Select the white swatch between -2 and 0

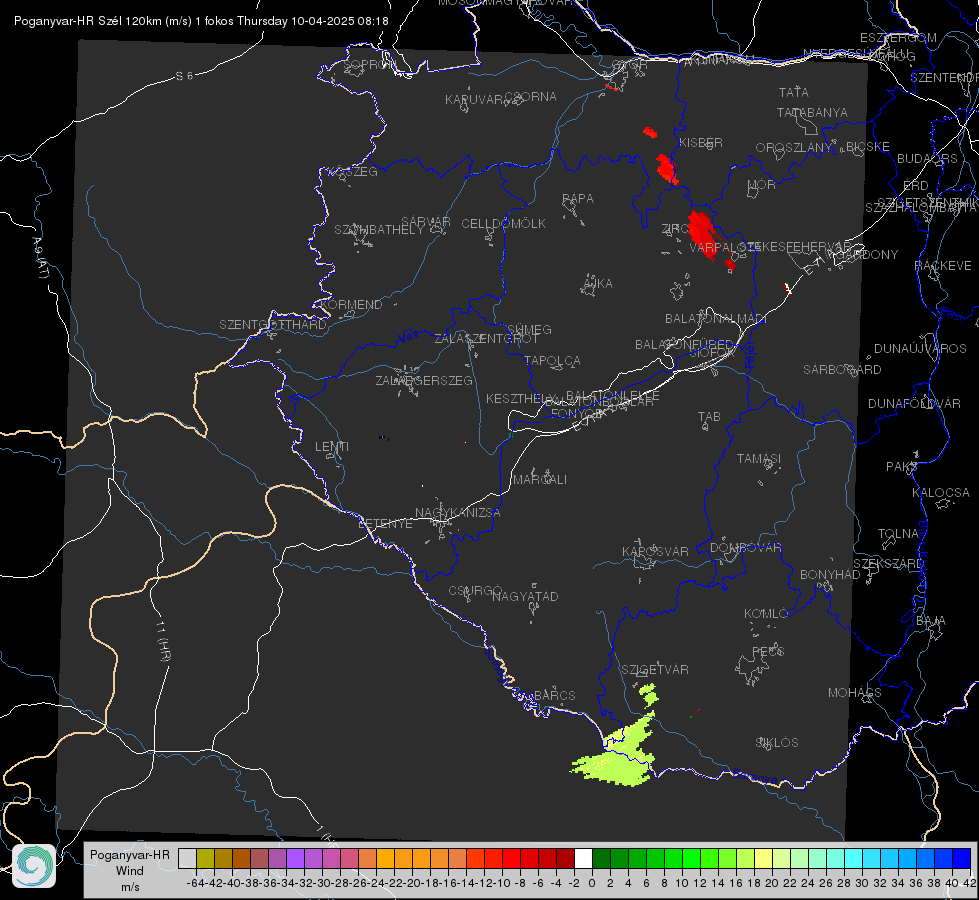pyautogui.click(x=583, y=858)
